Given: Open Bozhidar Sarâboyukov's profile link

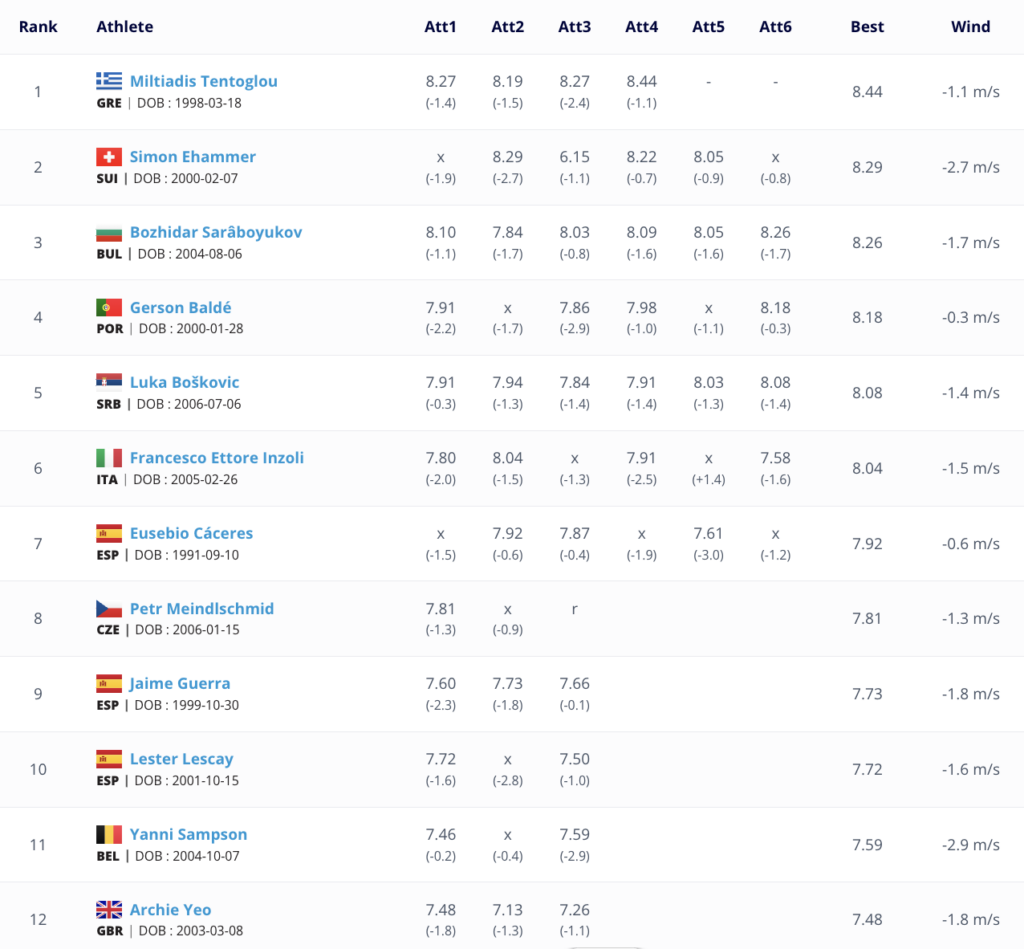Looking at the screenshot, I should coord(216,232).
